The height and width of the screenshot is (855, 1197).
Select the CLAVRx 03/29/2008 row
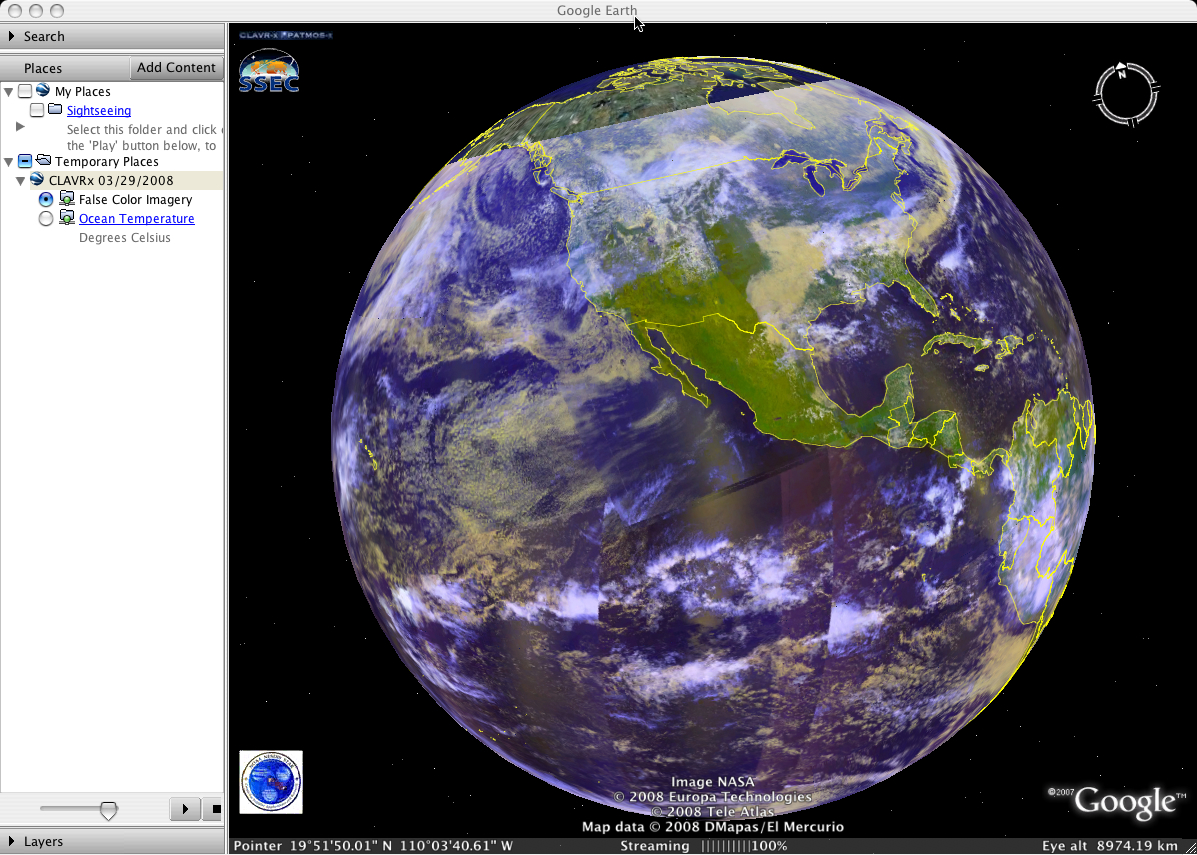[127, 180]
